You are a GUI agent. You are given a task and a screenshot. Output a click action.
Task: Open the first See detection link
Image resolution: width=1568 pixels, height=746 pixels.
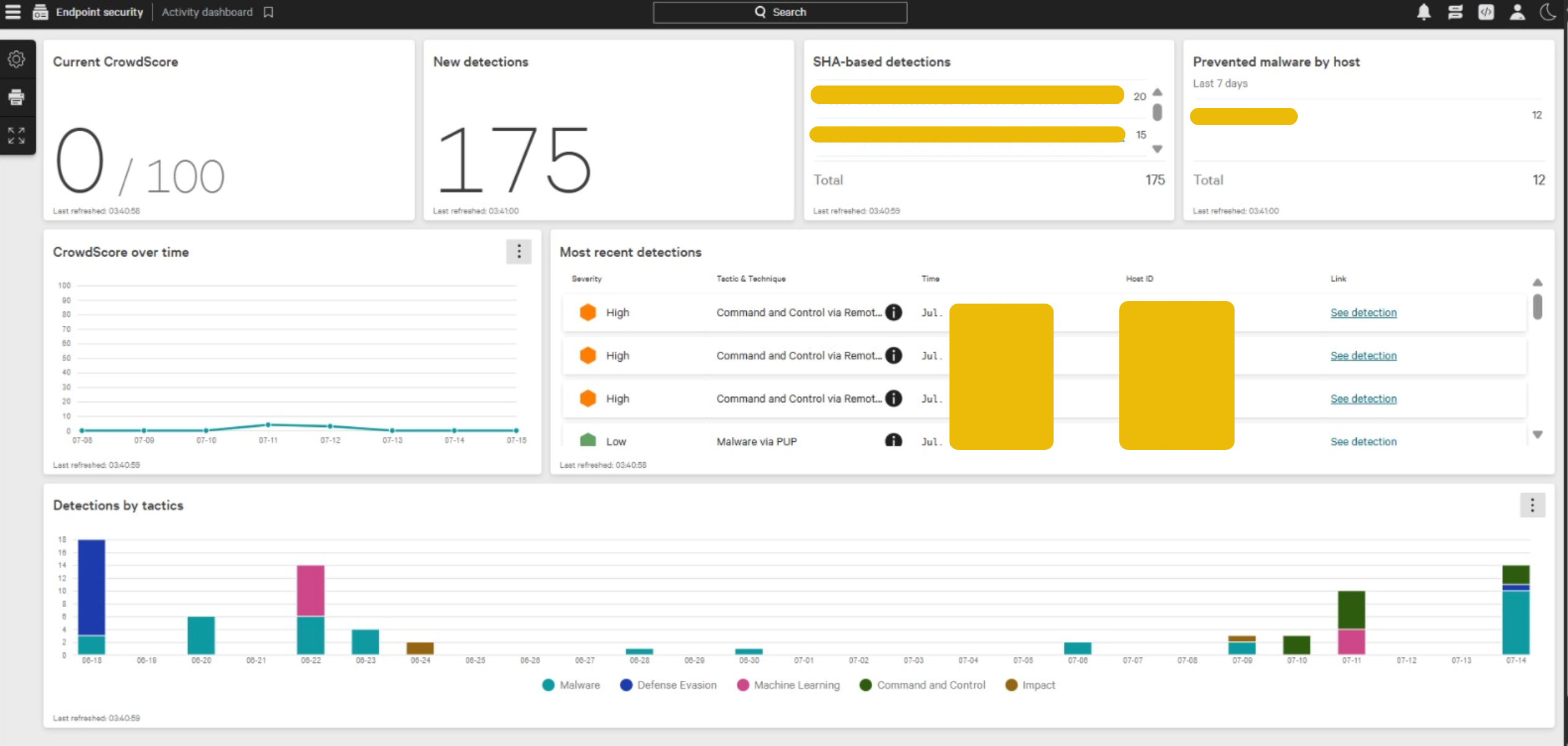1363,312
